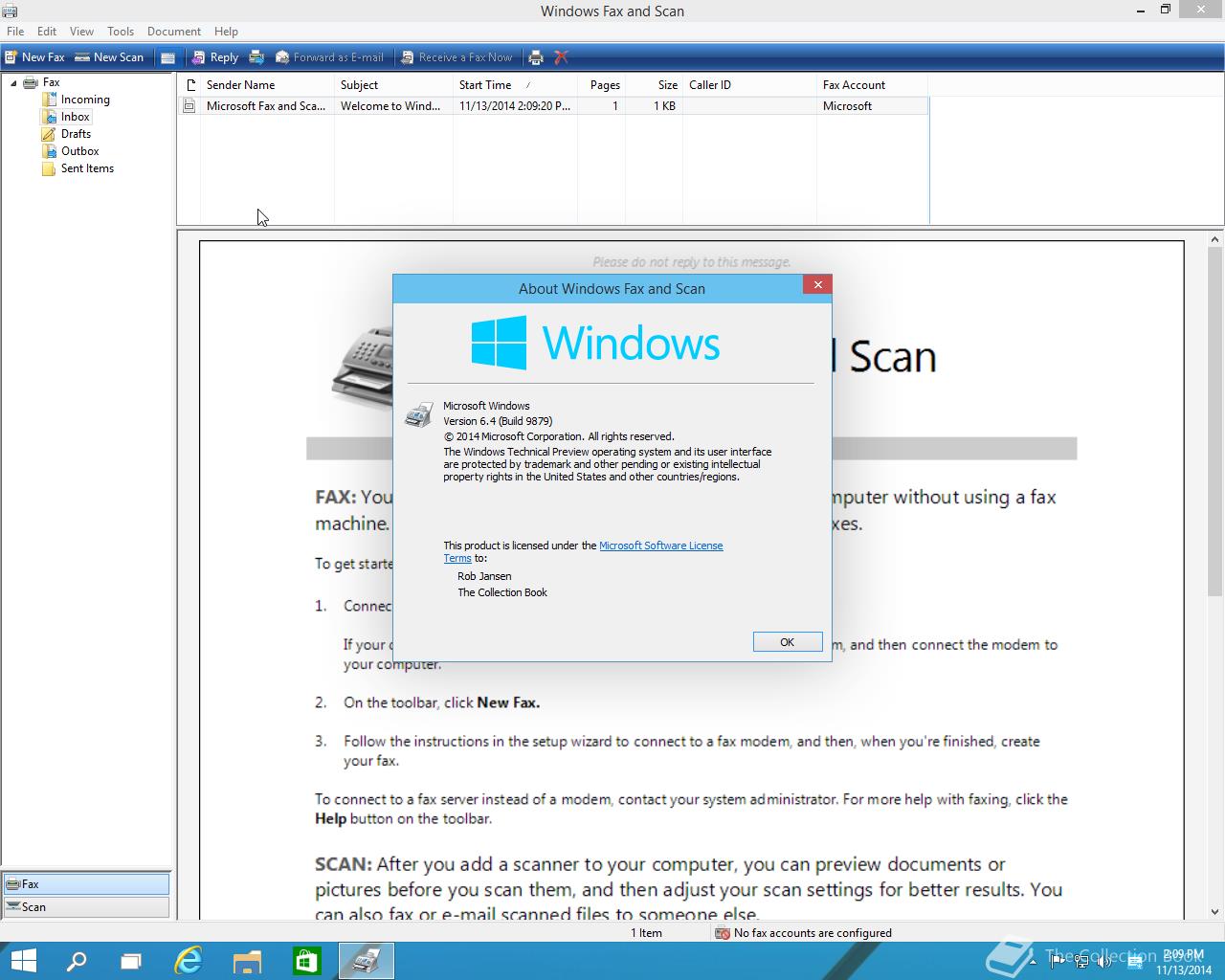
Task: Sort by Start Time column header
Action: pyautogui.click(x=515, y=85)
